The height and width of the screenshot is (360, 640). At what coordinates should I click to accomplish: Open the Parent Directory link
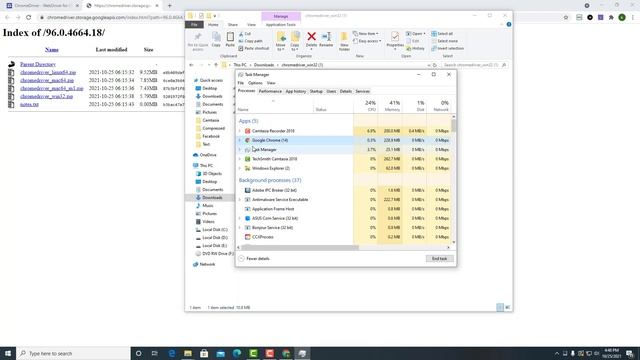(x=38, y=64)
